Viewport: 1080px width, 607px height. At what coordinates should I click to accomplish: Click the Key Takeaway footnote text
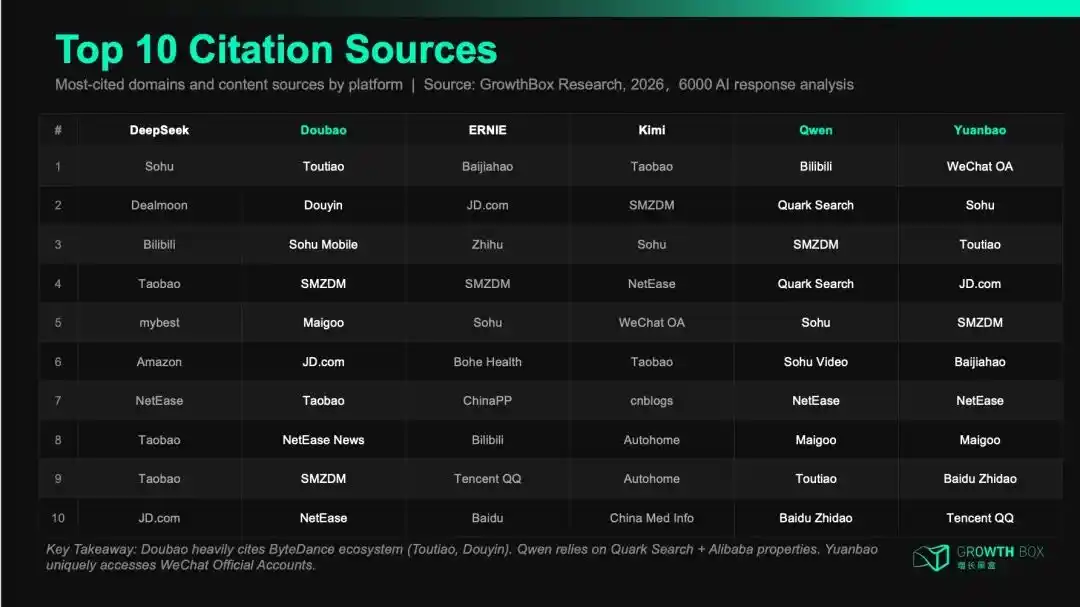pyautogui.click(x=461, y=557)
